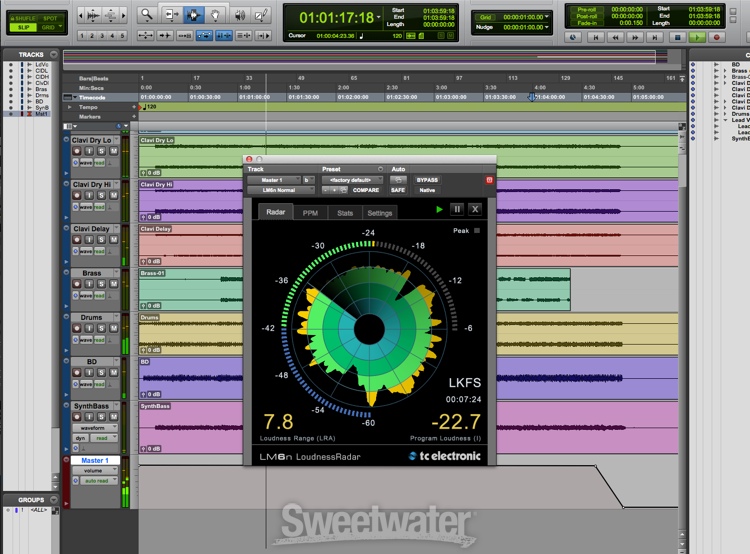Mute the Clavi Dry Hi track
This screenshot has height=554, width=750.
point(114,195)
